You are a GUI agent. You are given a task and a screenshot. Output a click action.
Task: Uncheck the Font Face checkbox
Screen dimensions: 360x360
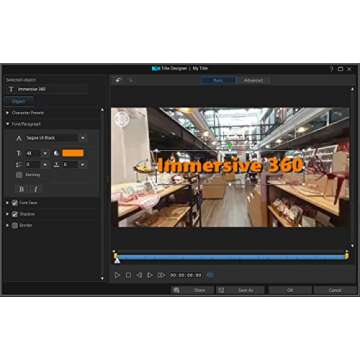pos(15,203)
